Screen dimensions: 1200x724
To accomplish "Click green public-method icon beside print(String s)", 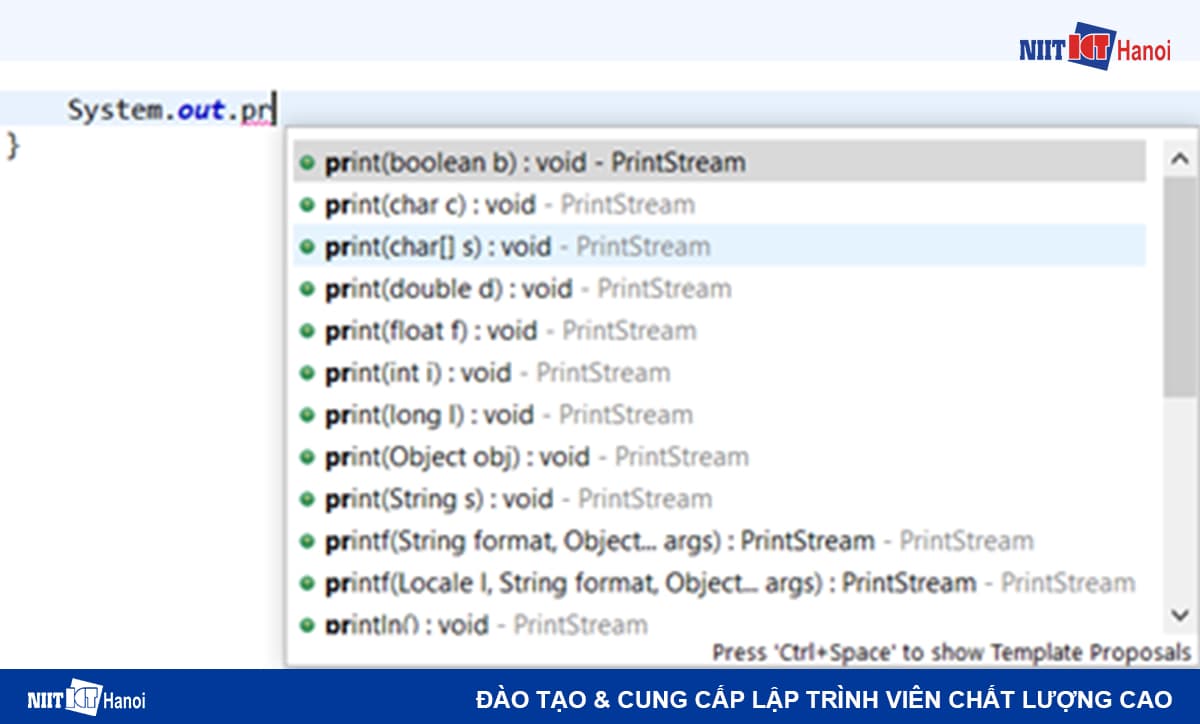I will tap(307, 499).
